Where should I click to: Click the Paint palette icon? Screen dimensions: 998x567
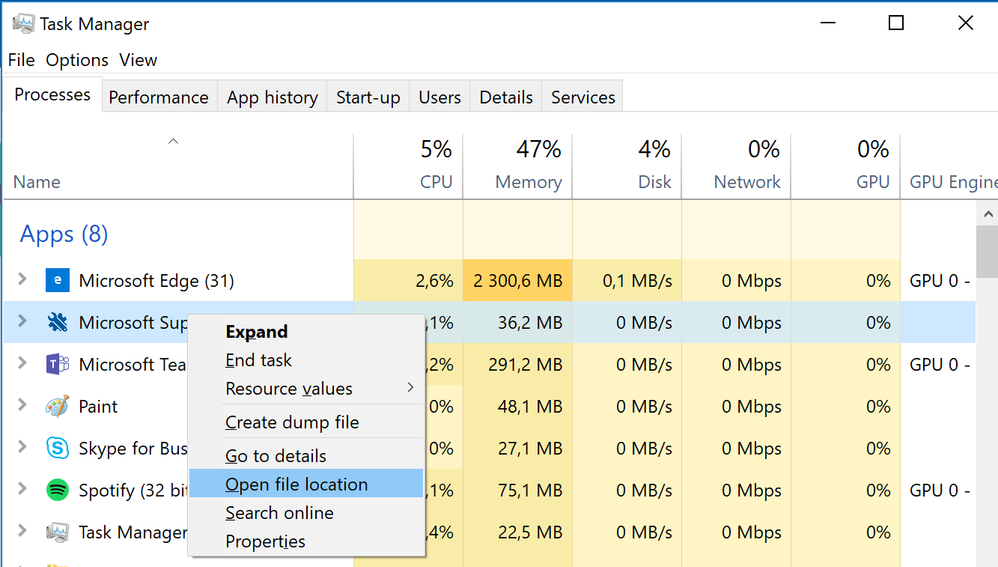click(57, 406)
